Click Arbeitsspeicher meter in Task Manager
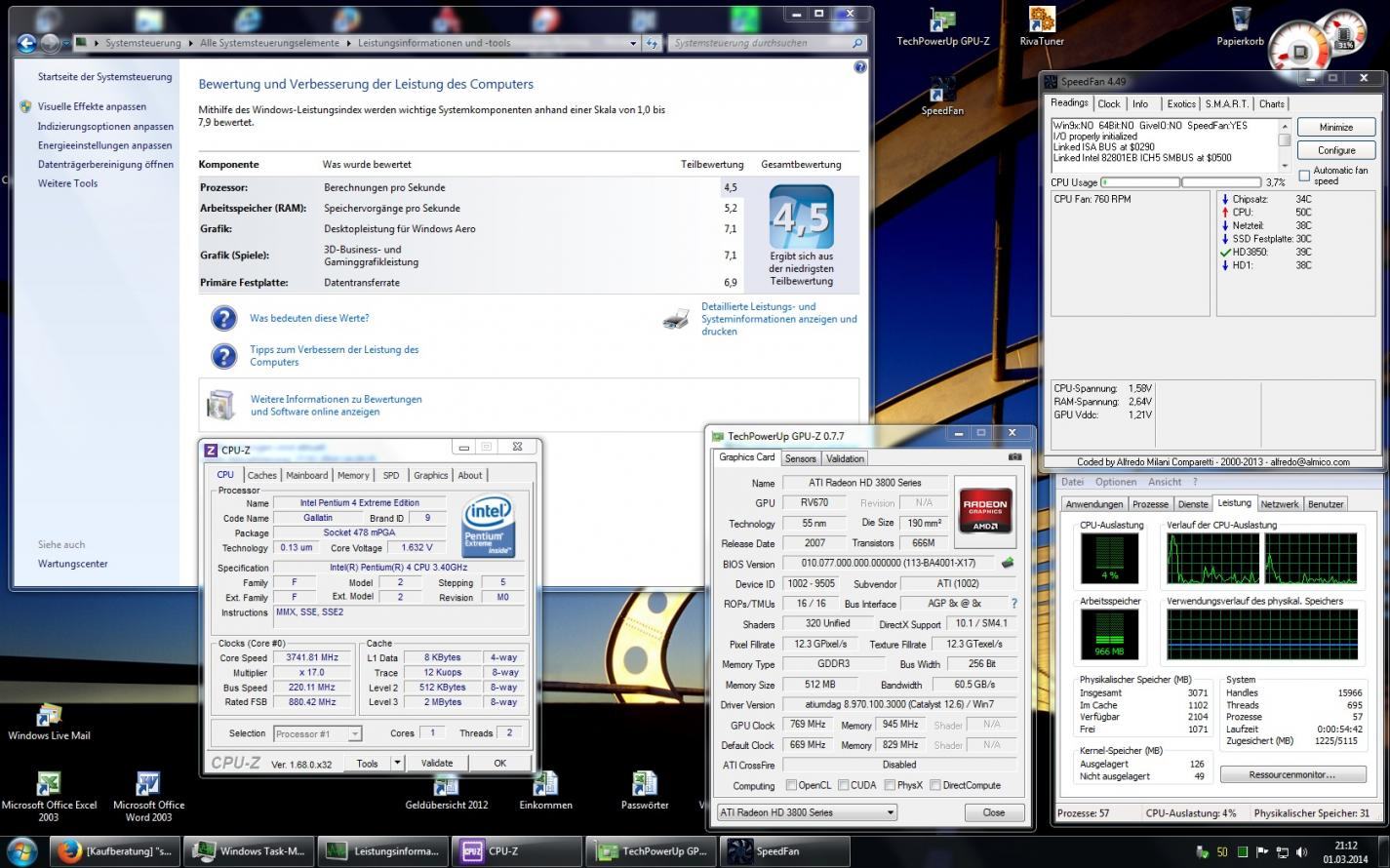The image size is (1390, 868). [x=1110, y=635]
